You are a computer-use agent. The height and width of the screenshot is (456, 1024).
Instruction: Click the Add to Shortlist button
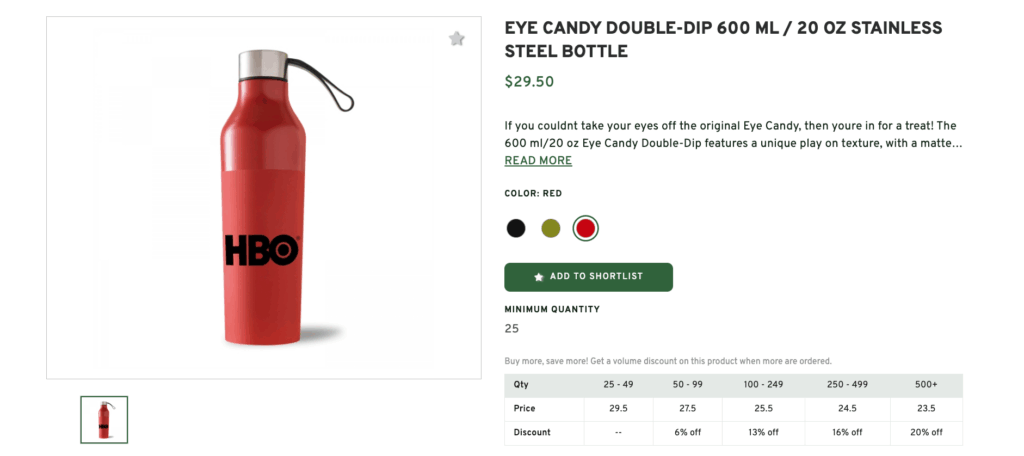tap(588, 277)
